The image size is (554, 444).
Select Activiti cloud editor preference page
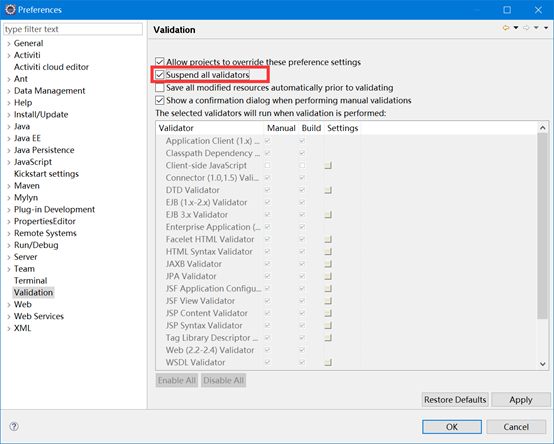pos(51,67)
